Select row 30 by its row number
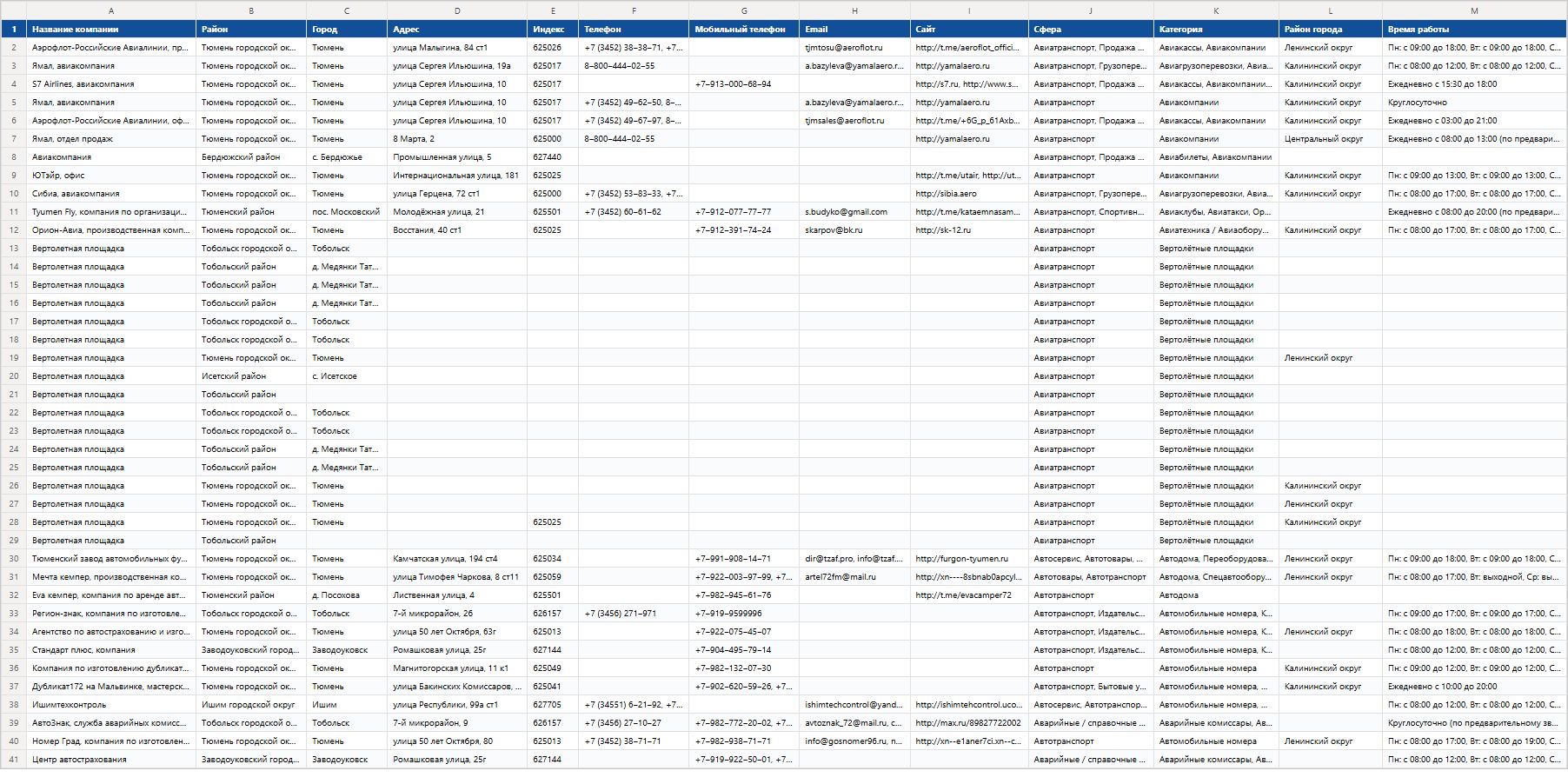The width and height of the screenshot is (1568, 784). pyautogui.click(x=14, y=559)
